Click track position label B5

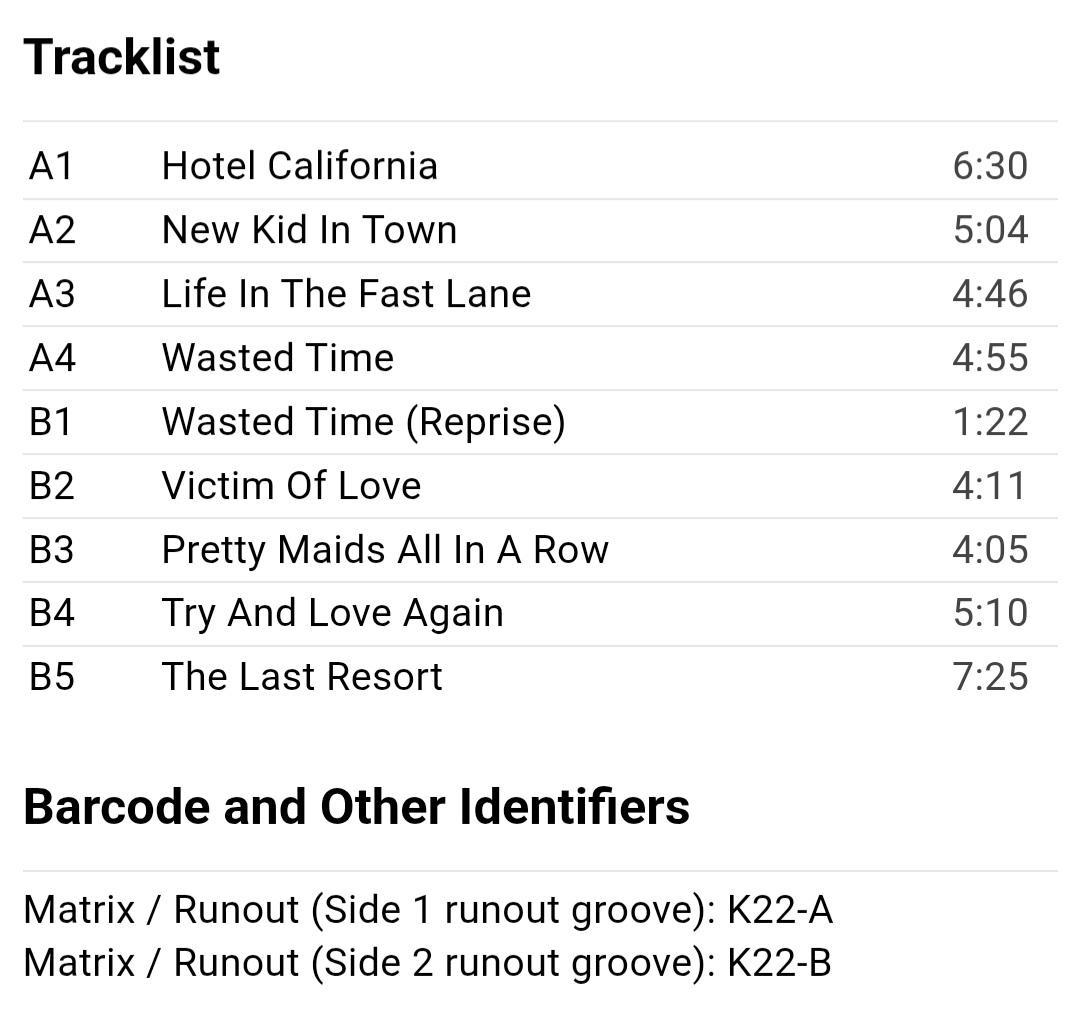pos(52,677)
